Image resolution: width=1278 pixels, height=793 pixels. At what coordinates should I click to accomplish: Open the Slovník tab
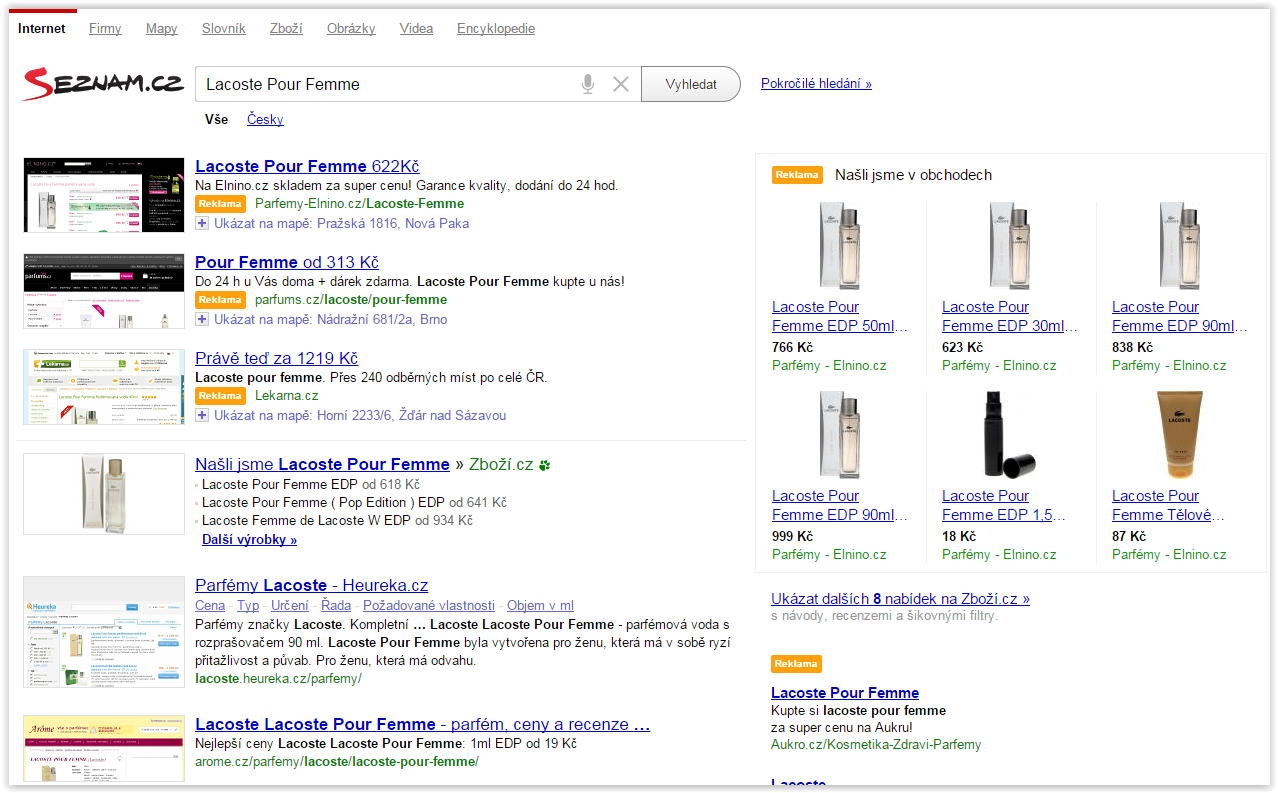coord(224,29)
